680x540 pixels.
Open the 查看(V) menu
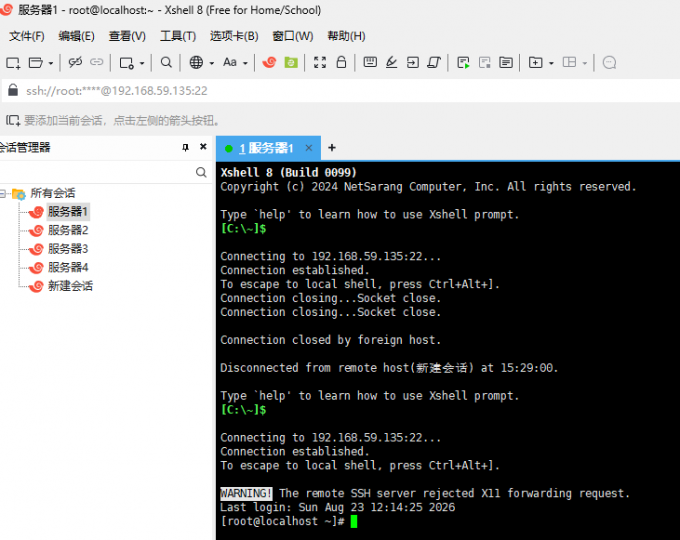127,36
